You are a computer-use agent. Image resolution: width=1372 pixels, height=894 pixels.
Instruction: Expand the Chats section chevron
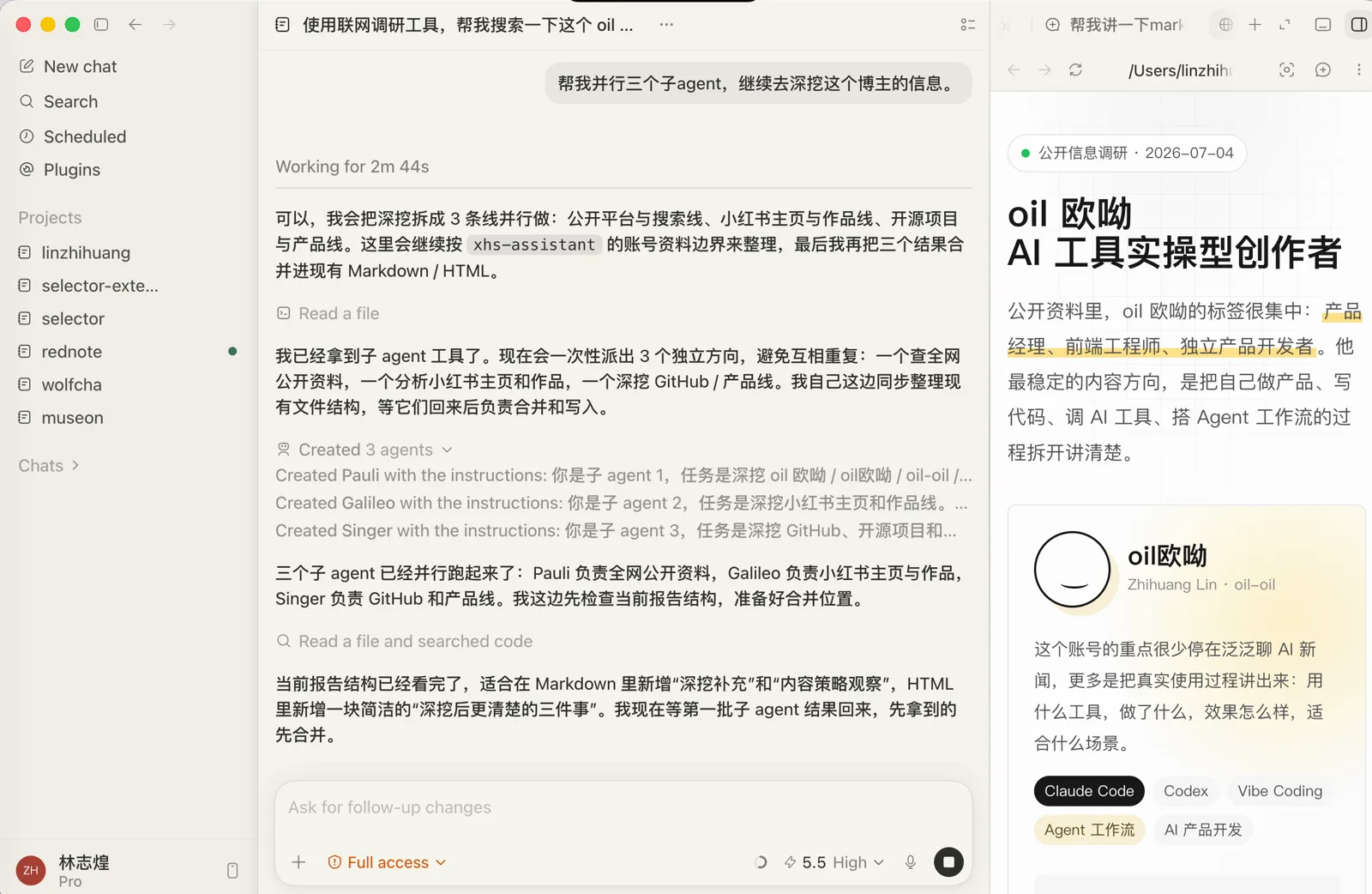[75, 465]
